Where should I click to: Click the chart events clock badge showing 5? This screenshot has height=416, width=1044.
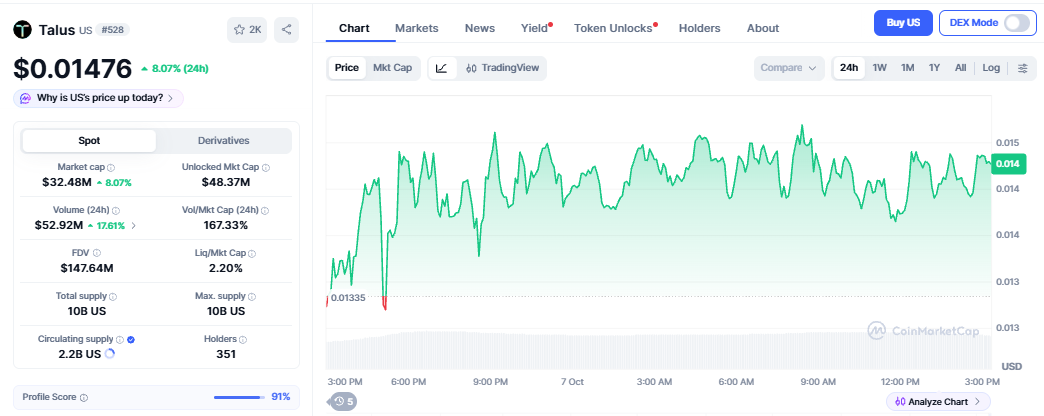tap(344, 401)
